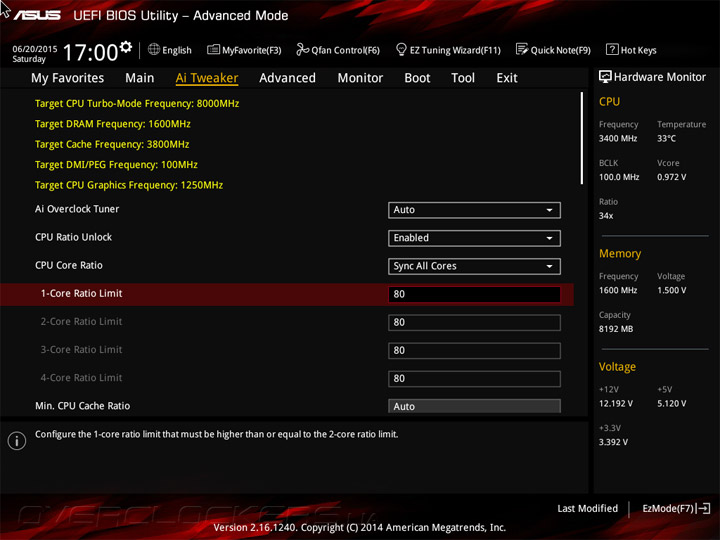Viewport: 720px width, 540px height.
Task: Click the globe language icon
Action: click(154, 49)
